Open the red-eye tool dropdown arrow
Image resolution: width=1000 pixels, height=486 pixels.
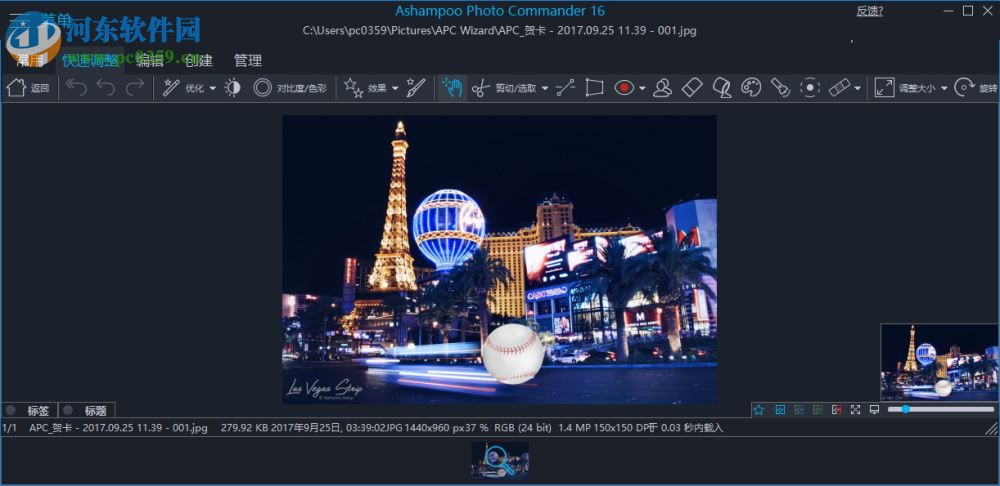click(642, 88)
